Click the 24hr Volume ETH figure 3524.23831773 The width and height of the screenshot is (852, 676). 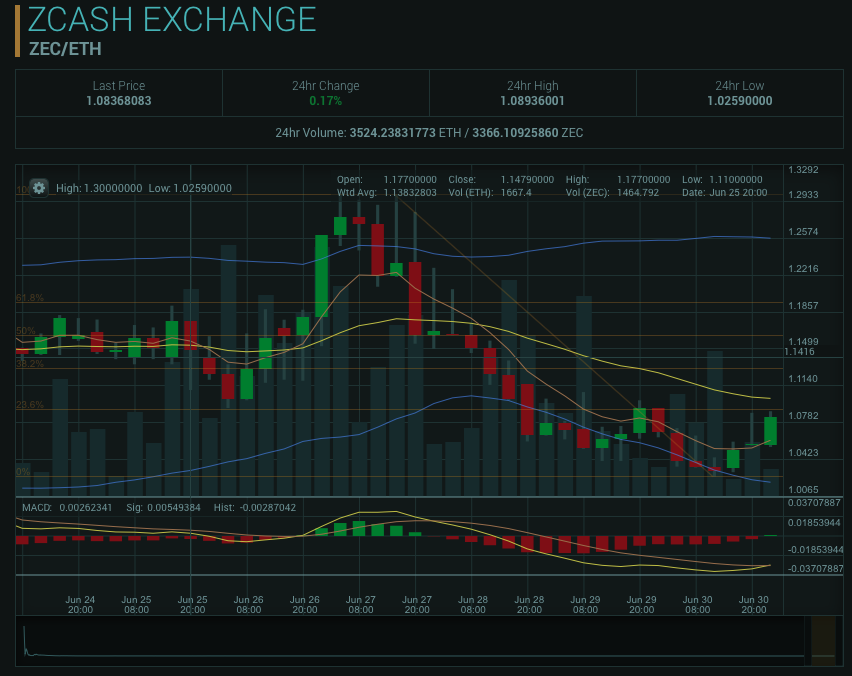tap(392, 133)
